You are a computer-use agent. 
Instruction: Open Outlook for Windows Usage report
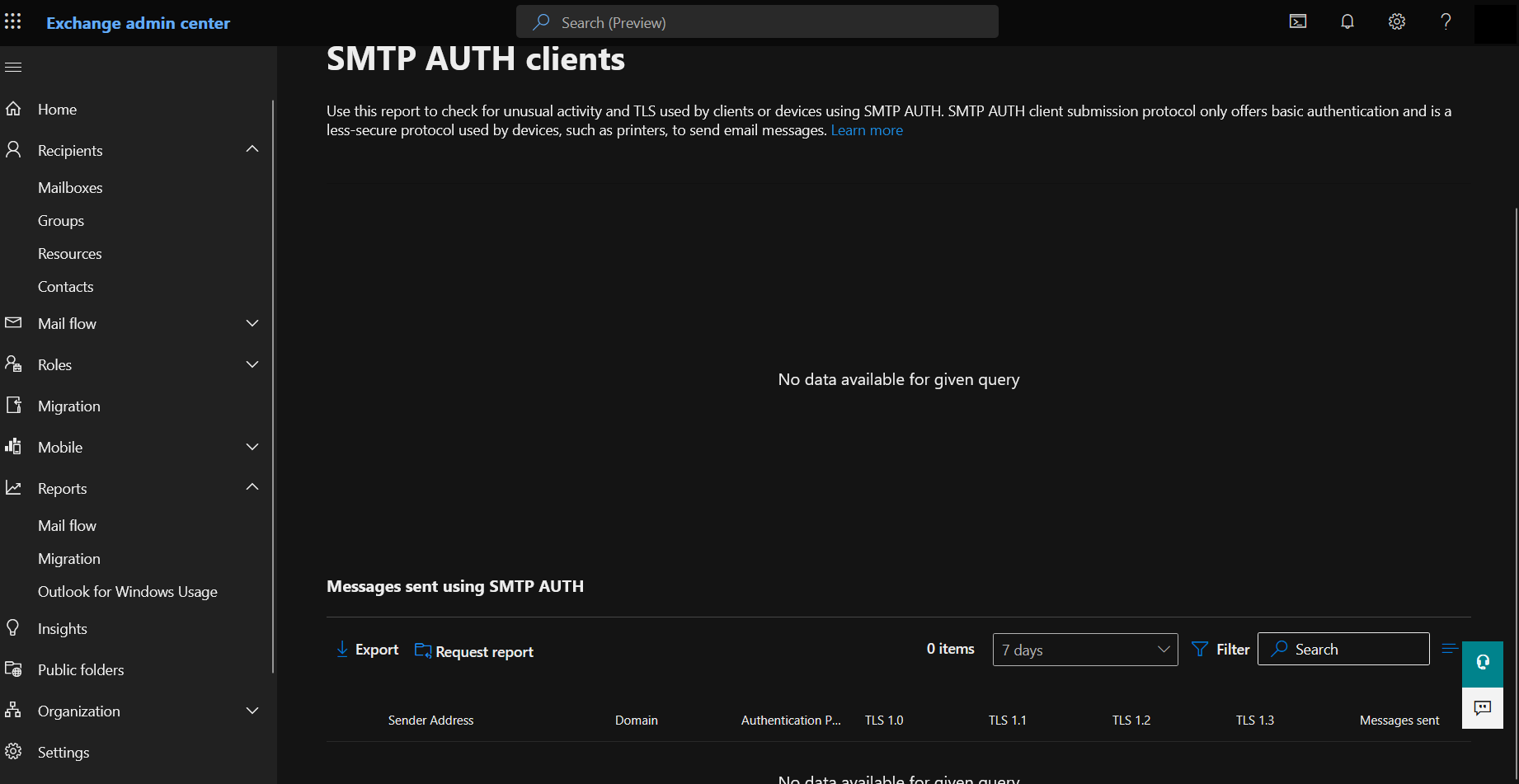click(128, 592)
